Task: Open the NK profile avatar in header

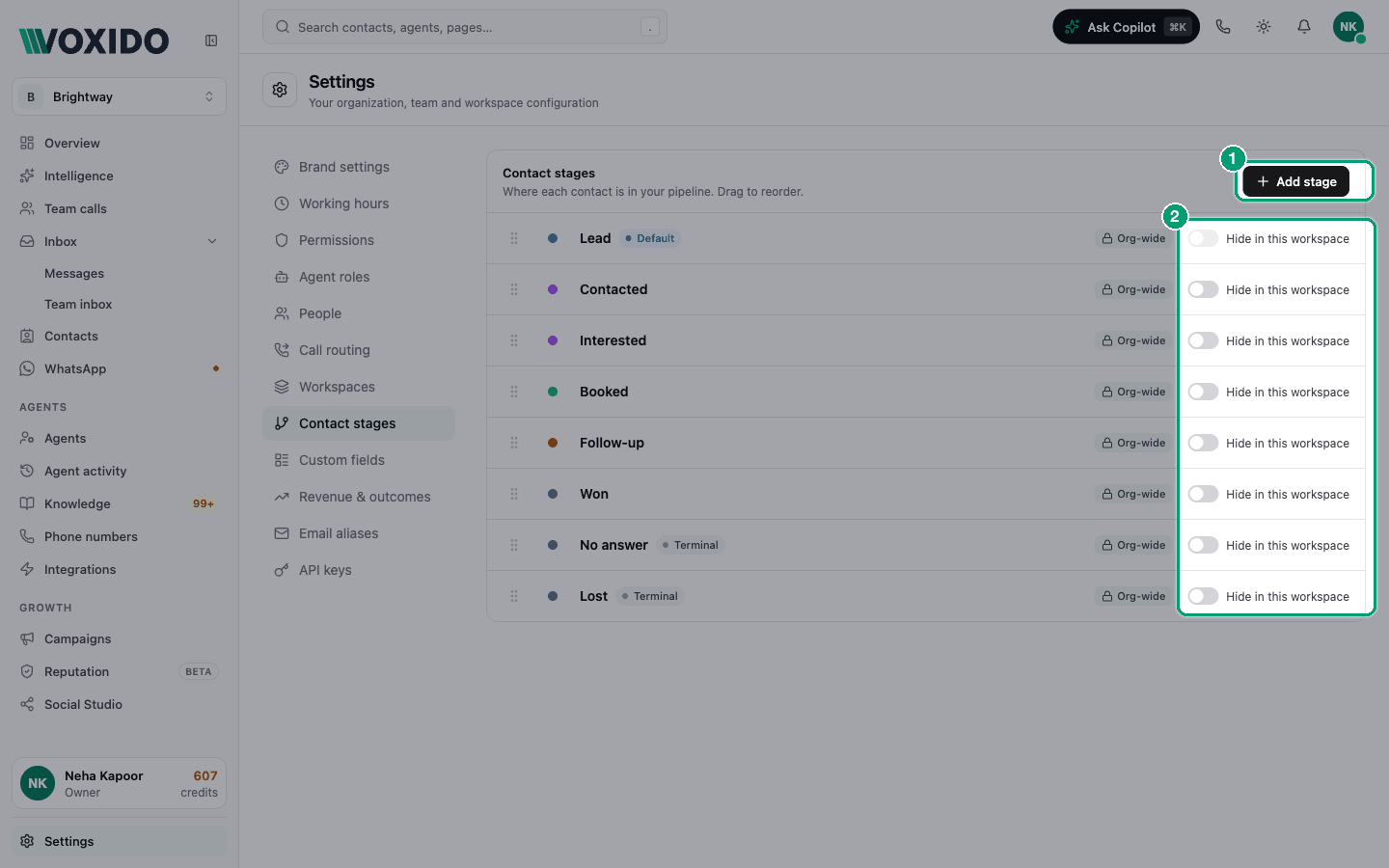Action: [1348, 27]
